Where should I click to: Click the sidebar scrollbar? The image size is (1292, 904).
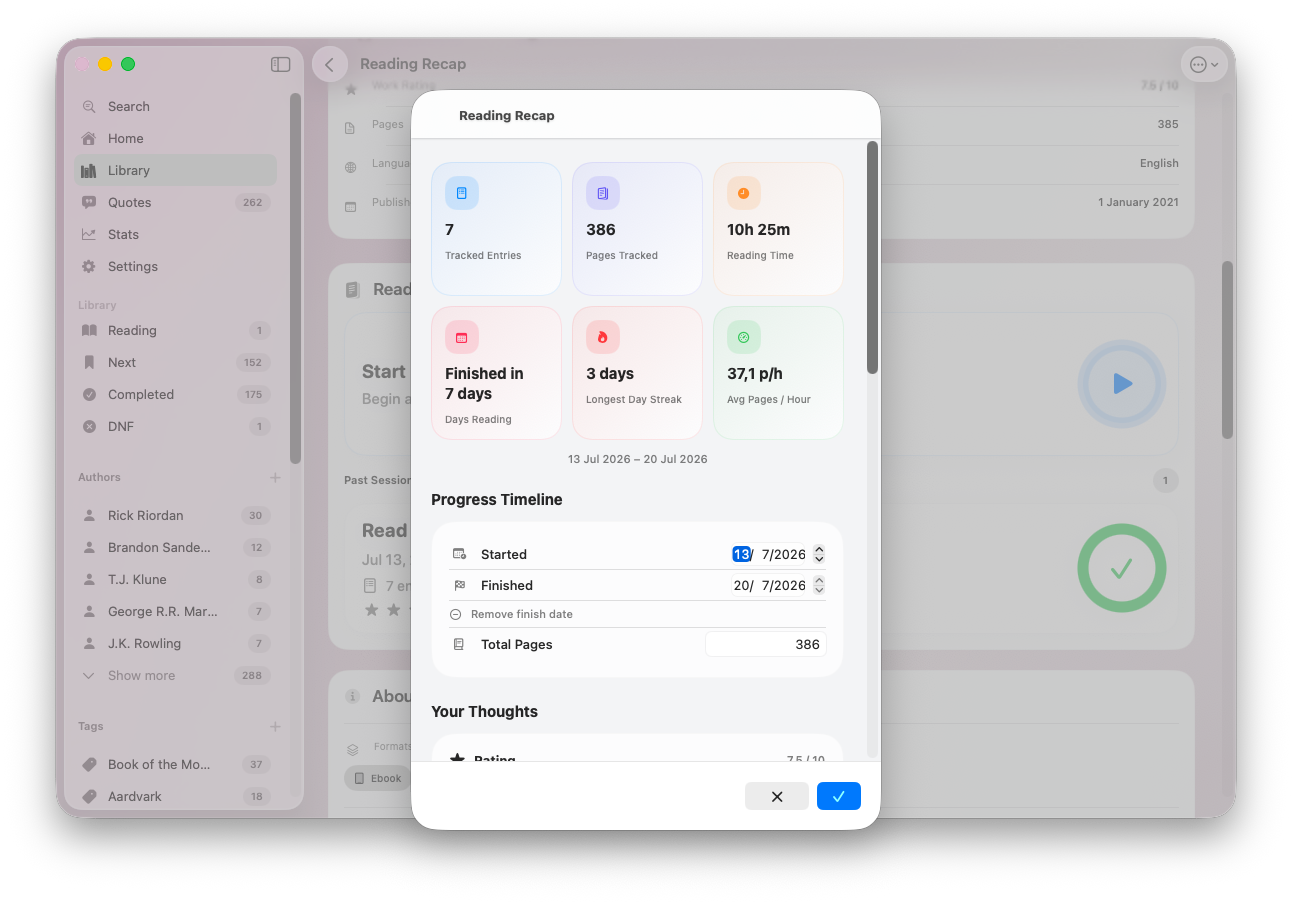coord(295,278)
